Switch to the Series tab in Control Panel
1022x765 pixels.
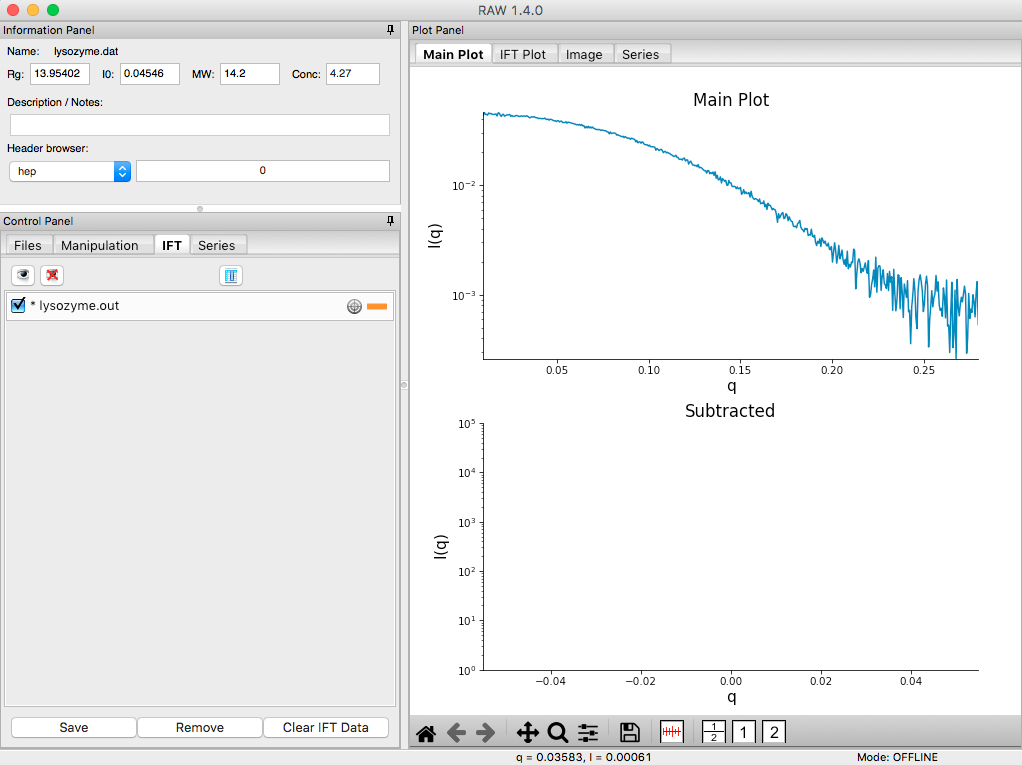tap(216, 245)
